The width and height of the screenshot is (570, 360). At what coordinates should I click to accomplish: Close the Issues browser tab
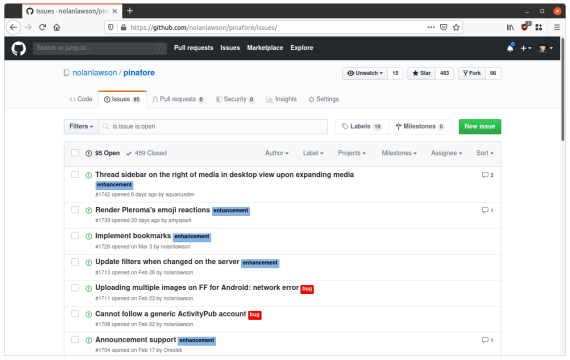pyautogui.click(x=115, y=11)
